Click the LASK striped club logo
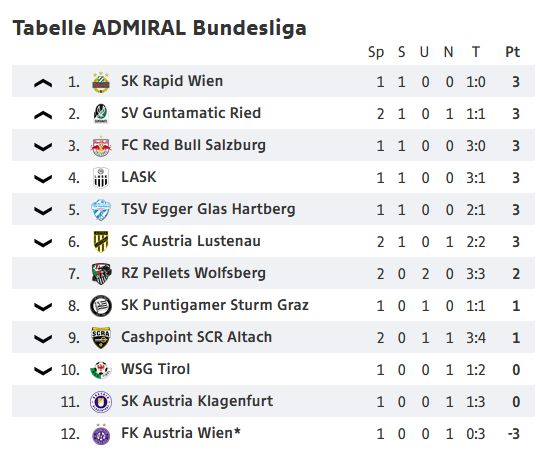559x455 pixels. 101,178
